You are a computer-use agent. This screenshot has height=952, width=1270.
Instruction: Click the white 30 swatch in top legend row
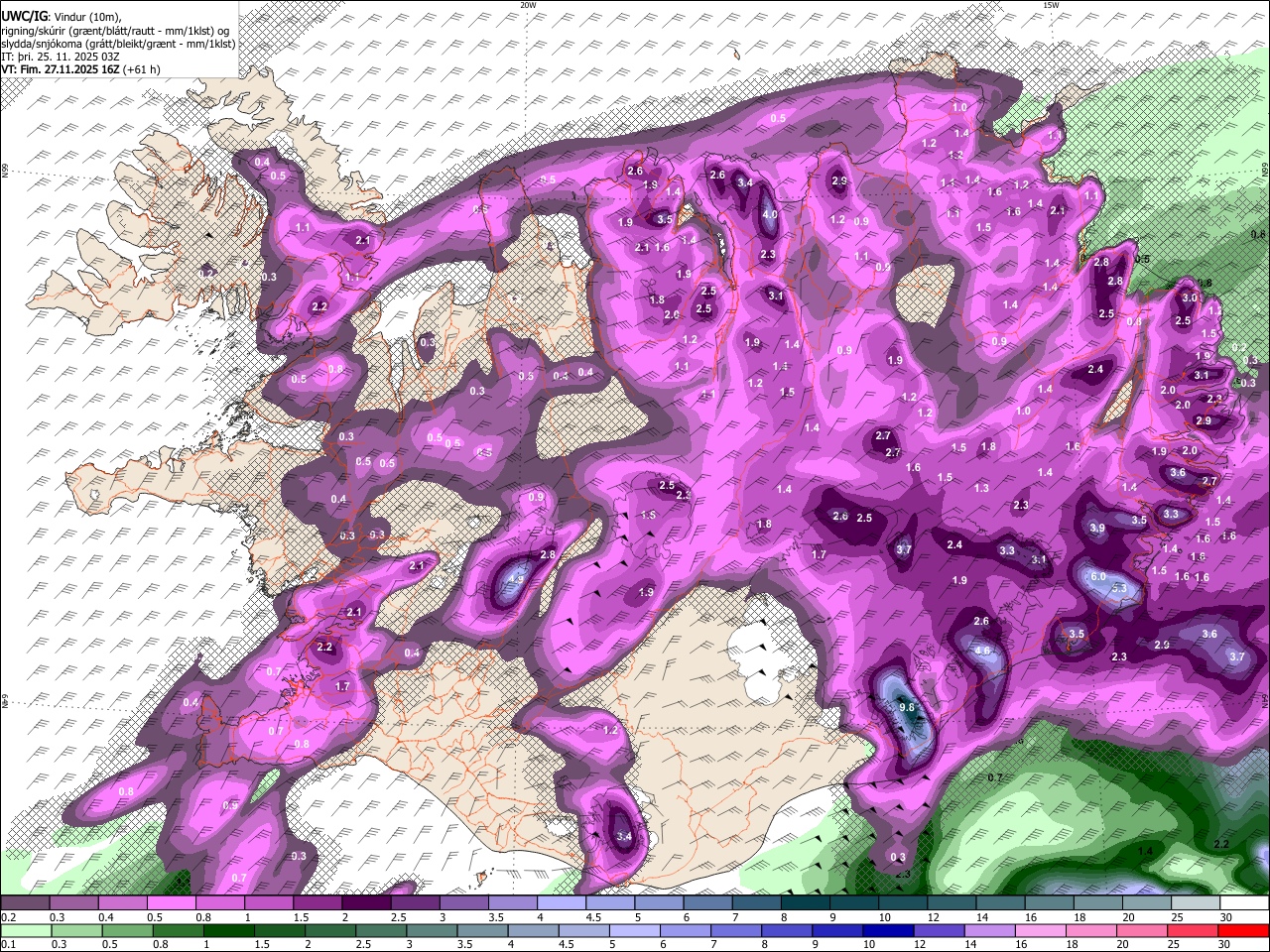click(x=1244, y=903)
